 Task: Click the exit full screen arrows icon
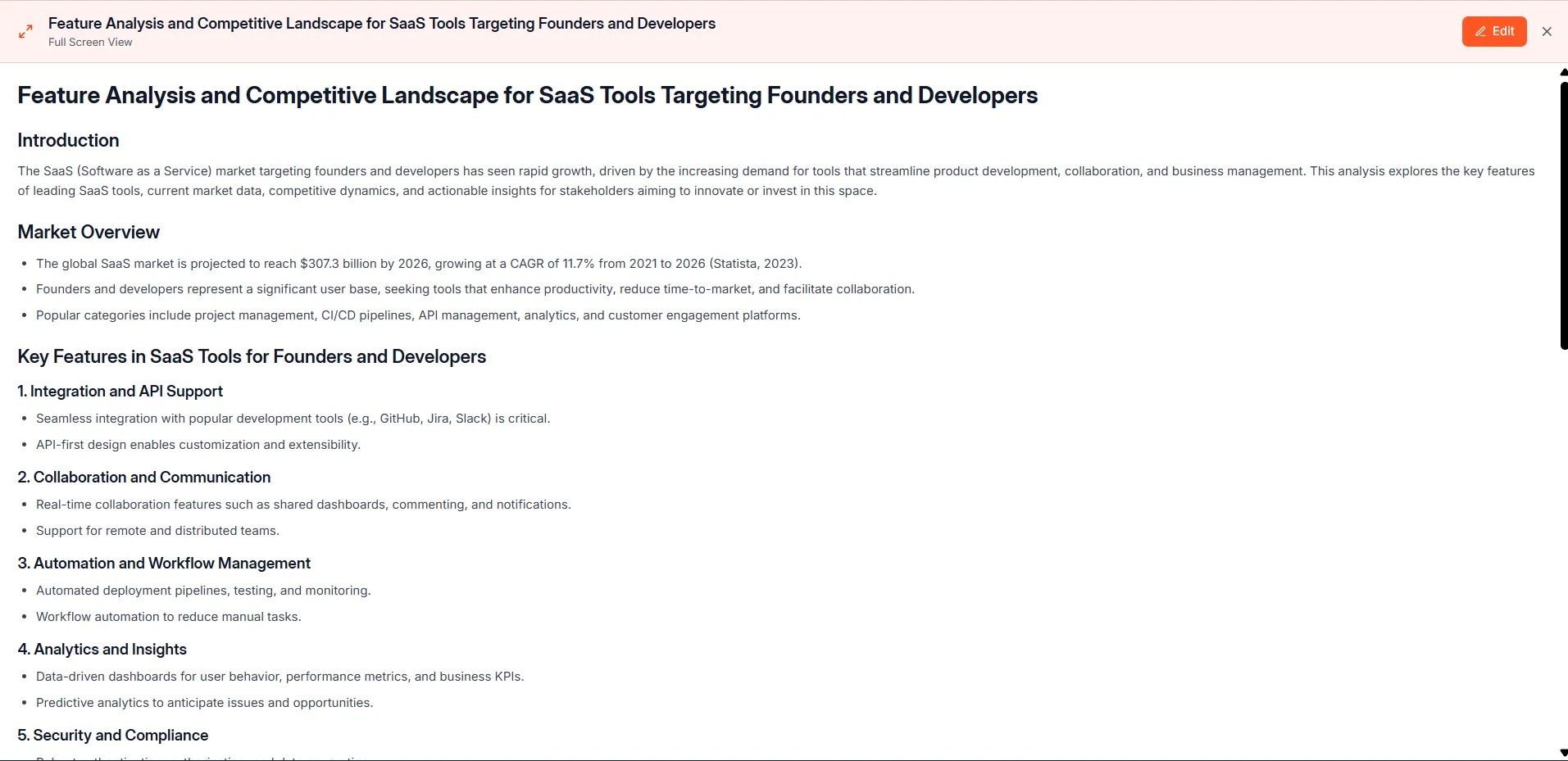click(26, 31)
